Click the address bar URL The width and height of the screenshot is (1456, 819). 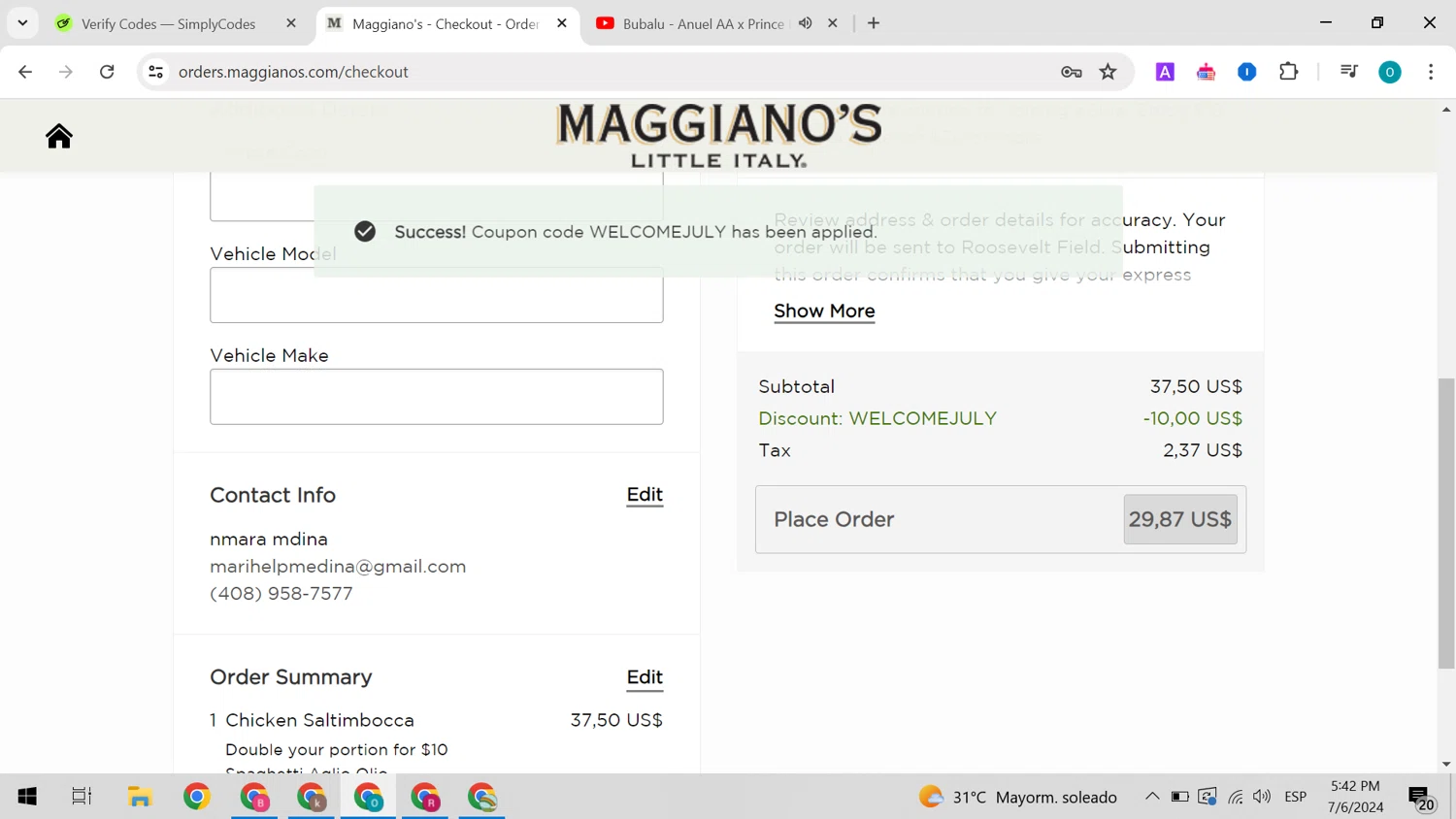[293, 72]
